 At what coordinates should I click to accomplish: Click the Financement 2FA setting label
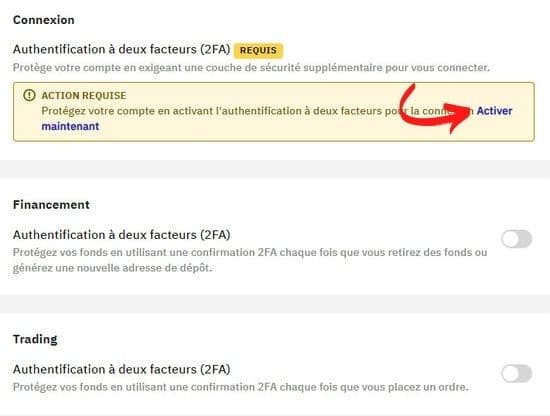tap(121, 235)
